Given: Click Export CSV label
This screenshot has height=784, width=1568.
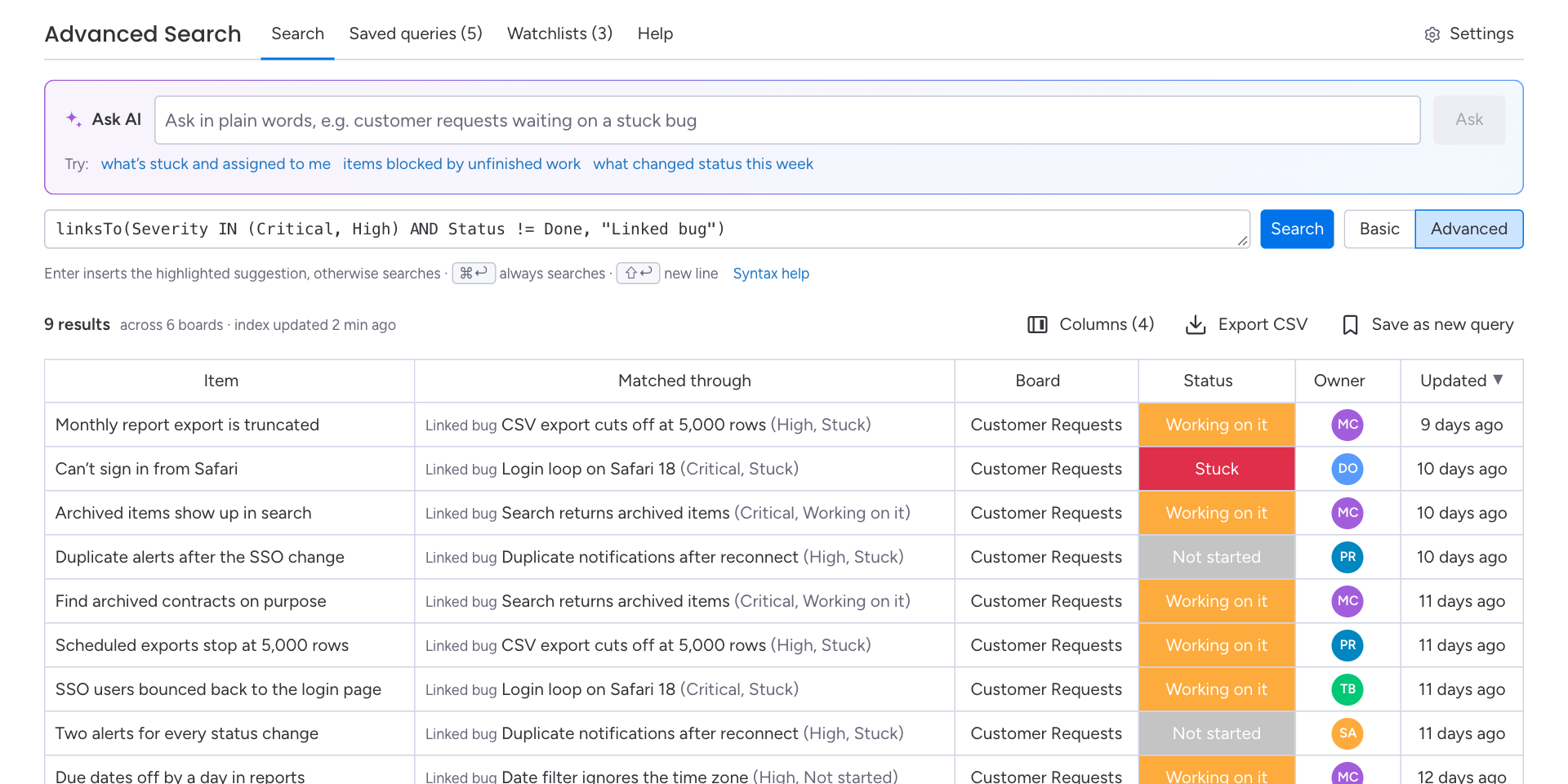Looking at the screenshot, I should [x=1263, y=324].
